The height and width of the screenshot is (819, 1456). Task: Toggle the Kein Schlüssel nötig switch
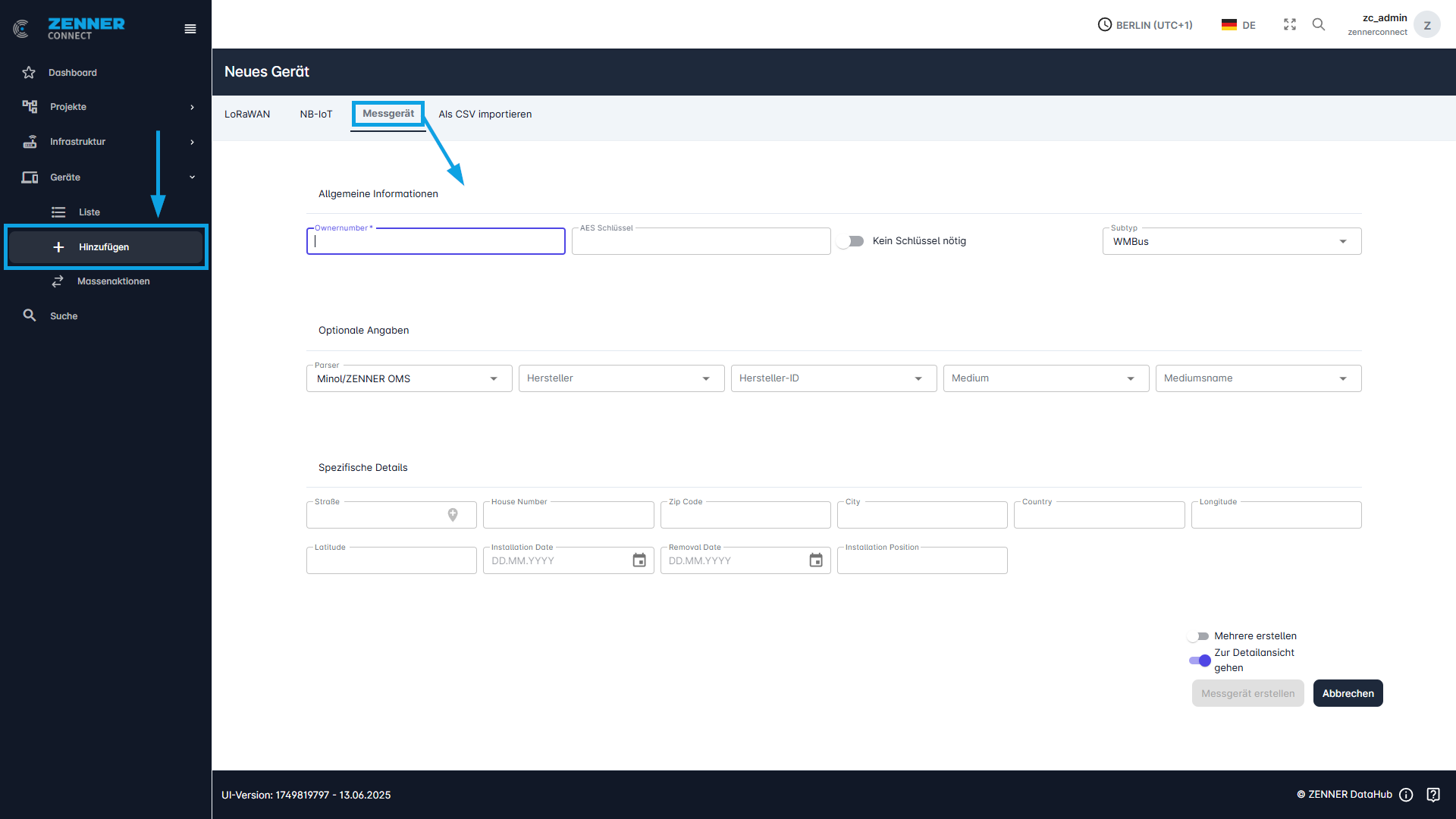[851, 241]
